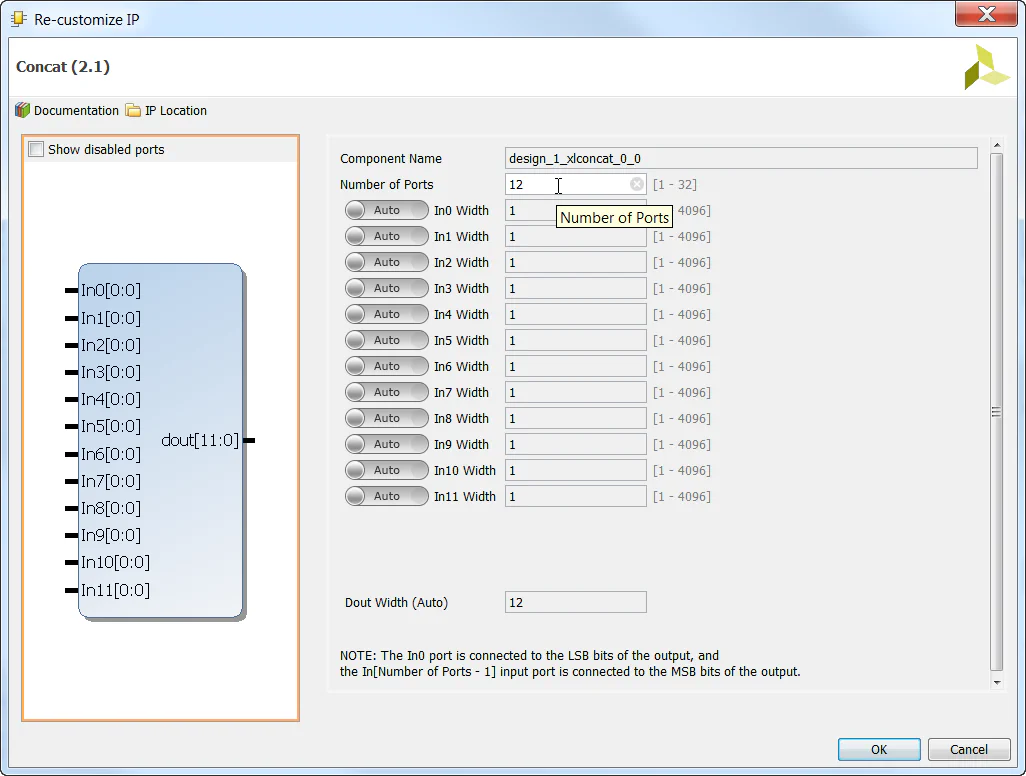Open the Concat IP Documentation
This screenshot has width=1026, height=776.
tap(69, 110)
